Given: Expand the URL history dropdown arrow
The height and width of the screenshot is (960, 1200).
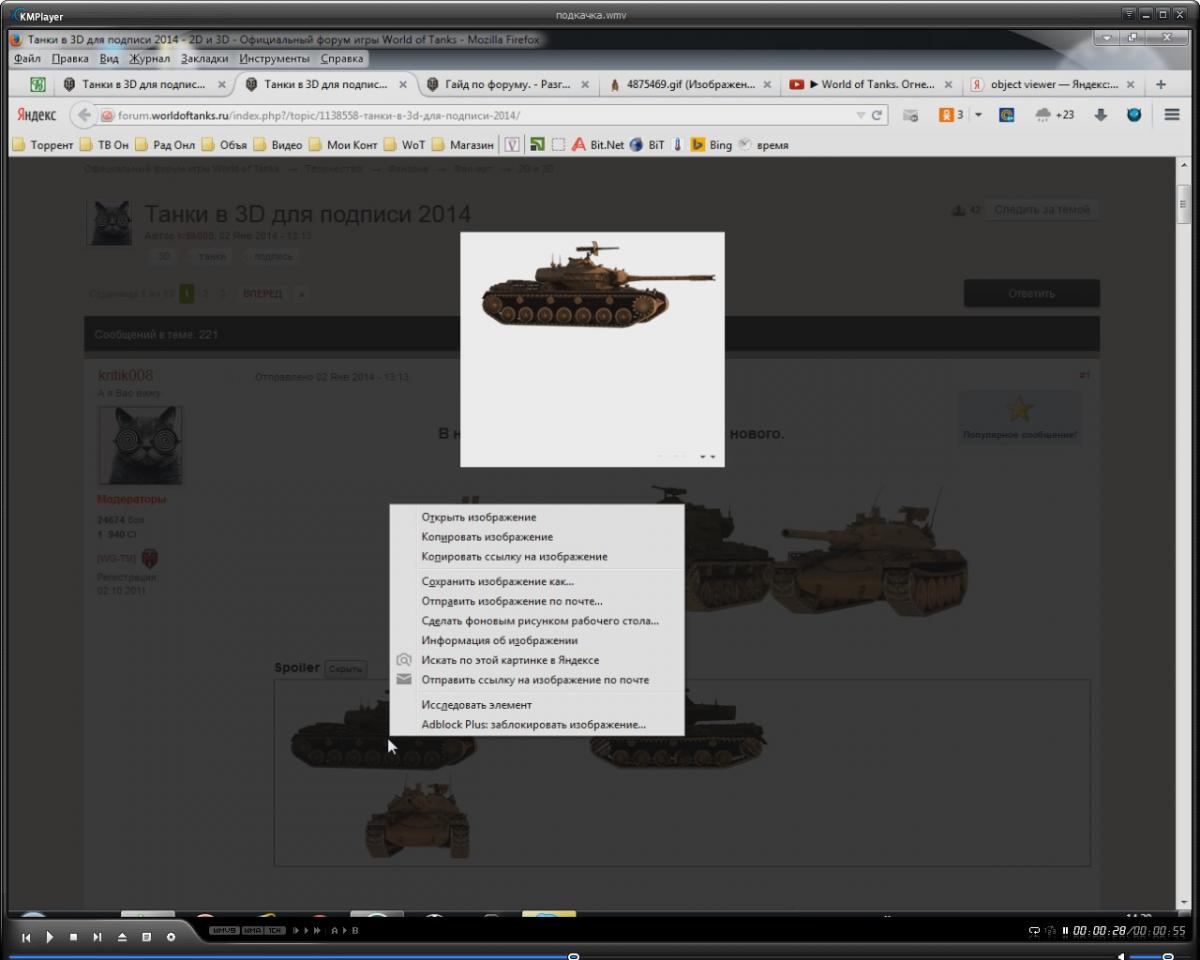Looking at the screenshot, I should (x=862, y=115).
